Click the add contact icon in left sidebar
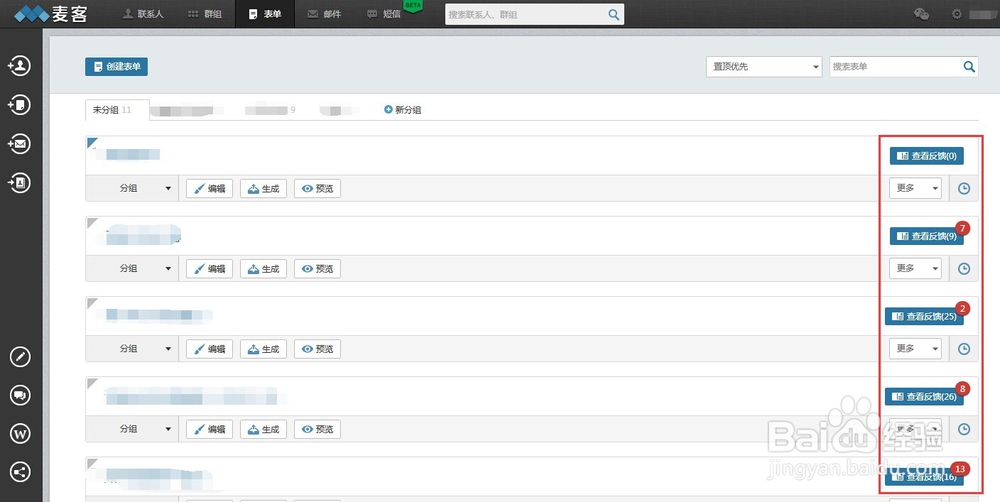The height and width of the screenshot is (502, 1000). click(x=19, y=65)
